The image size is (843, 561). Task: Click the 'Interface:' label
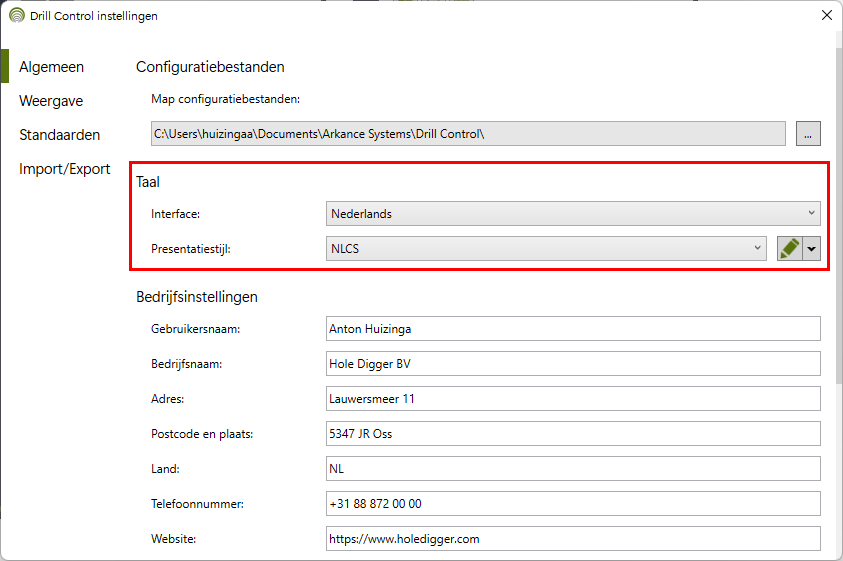[175, 214]
